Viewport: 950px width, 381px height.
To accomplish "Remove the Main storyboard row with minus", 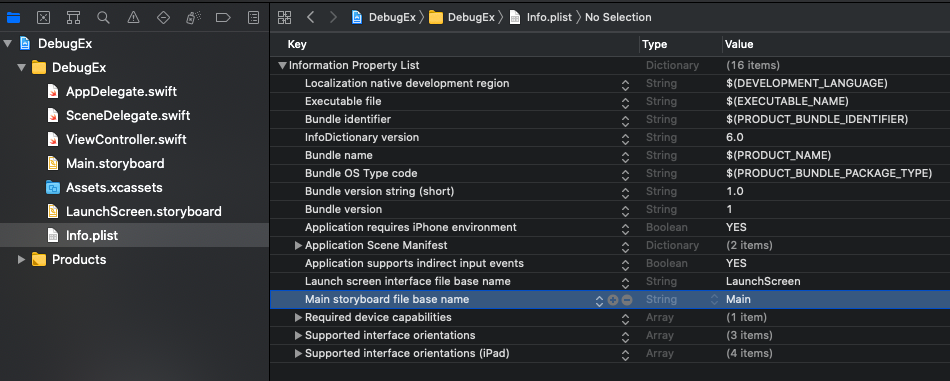I will click(627, 300).
